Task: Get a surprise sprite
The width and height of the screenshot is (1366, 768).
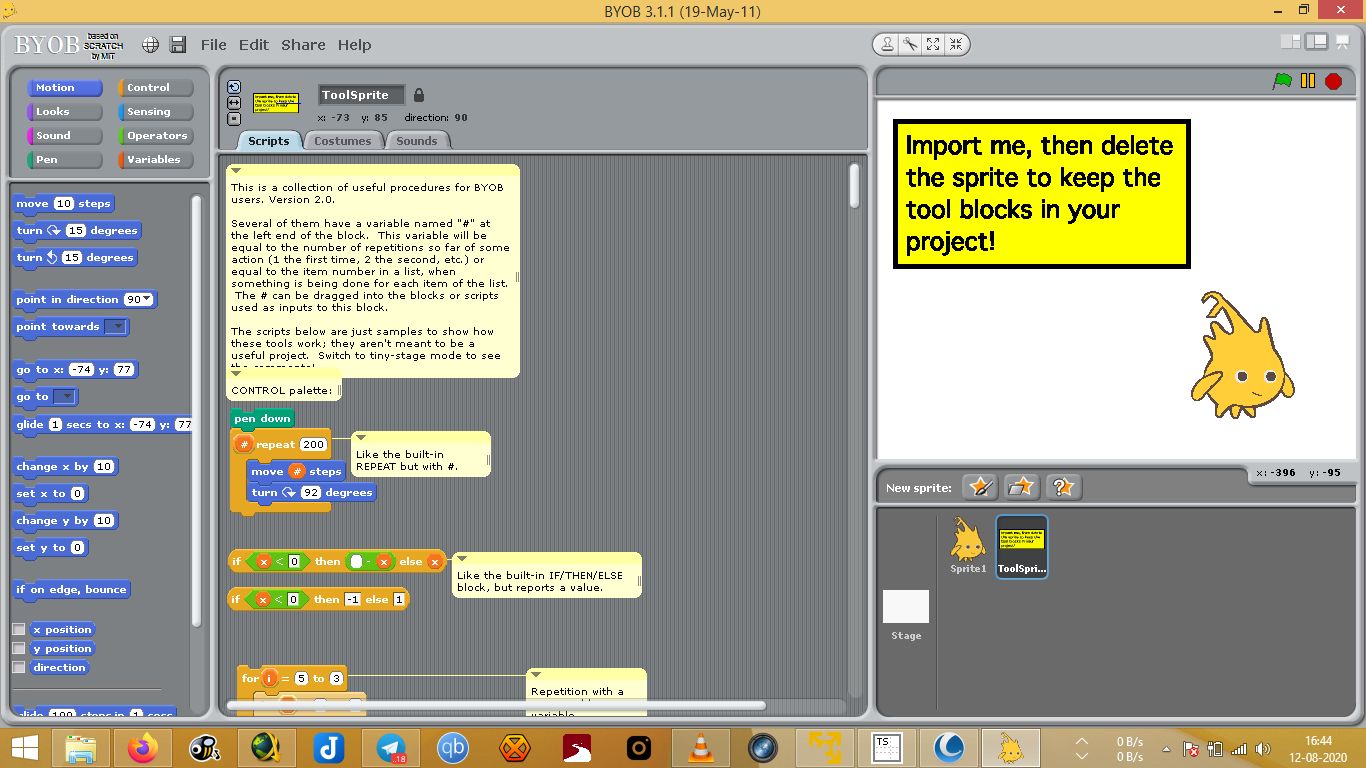Action: 1063,487
